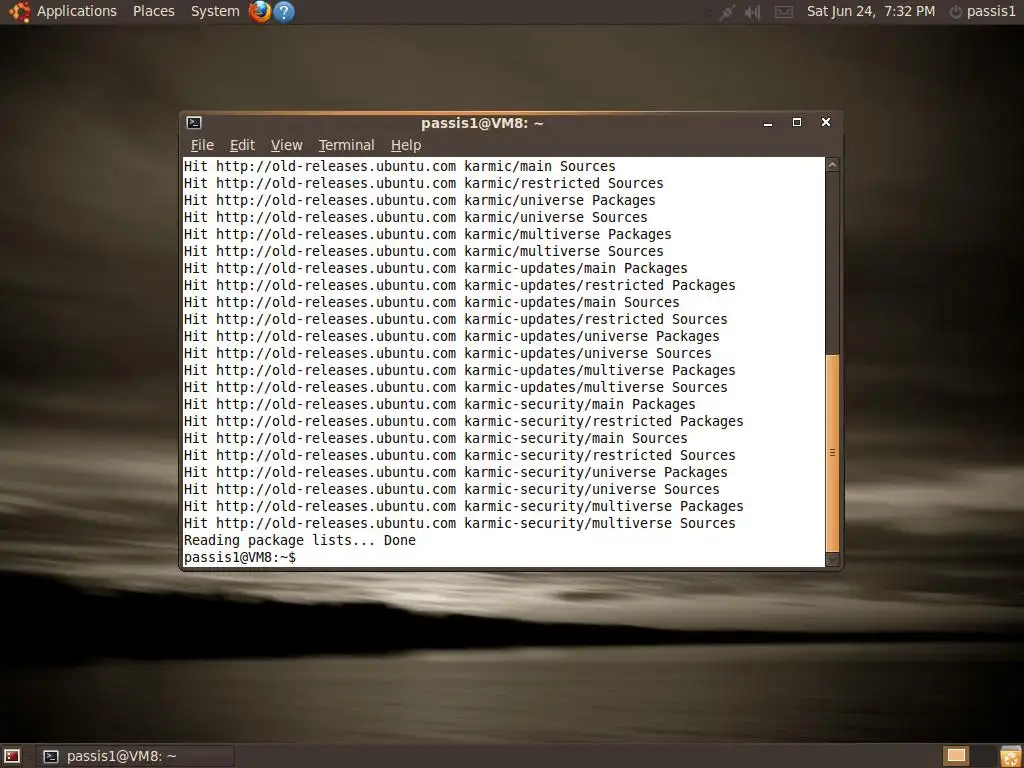Viewport: 1024px width, 768px height.
Task: Click the 'karmic-security/multiverse Sources' line
Action: (459, 523)
